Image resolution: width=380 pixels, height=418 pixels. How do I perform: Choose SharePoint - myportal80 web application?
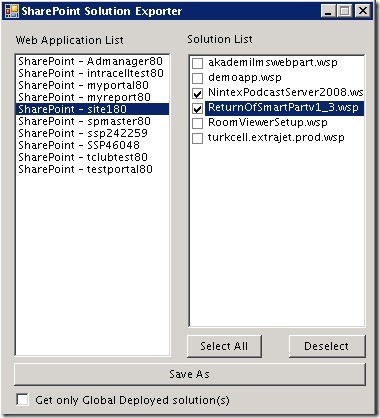(x=92, y=85)
